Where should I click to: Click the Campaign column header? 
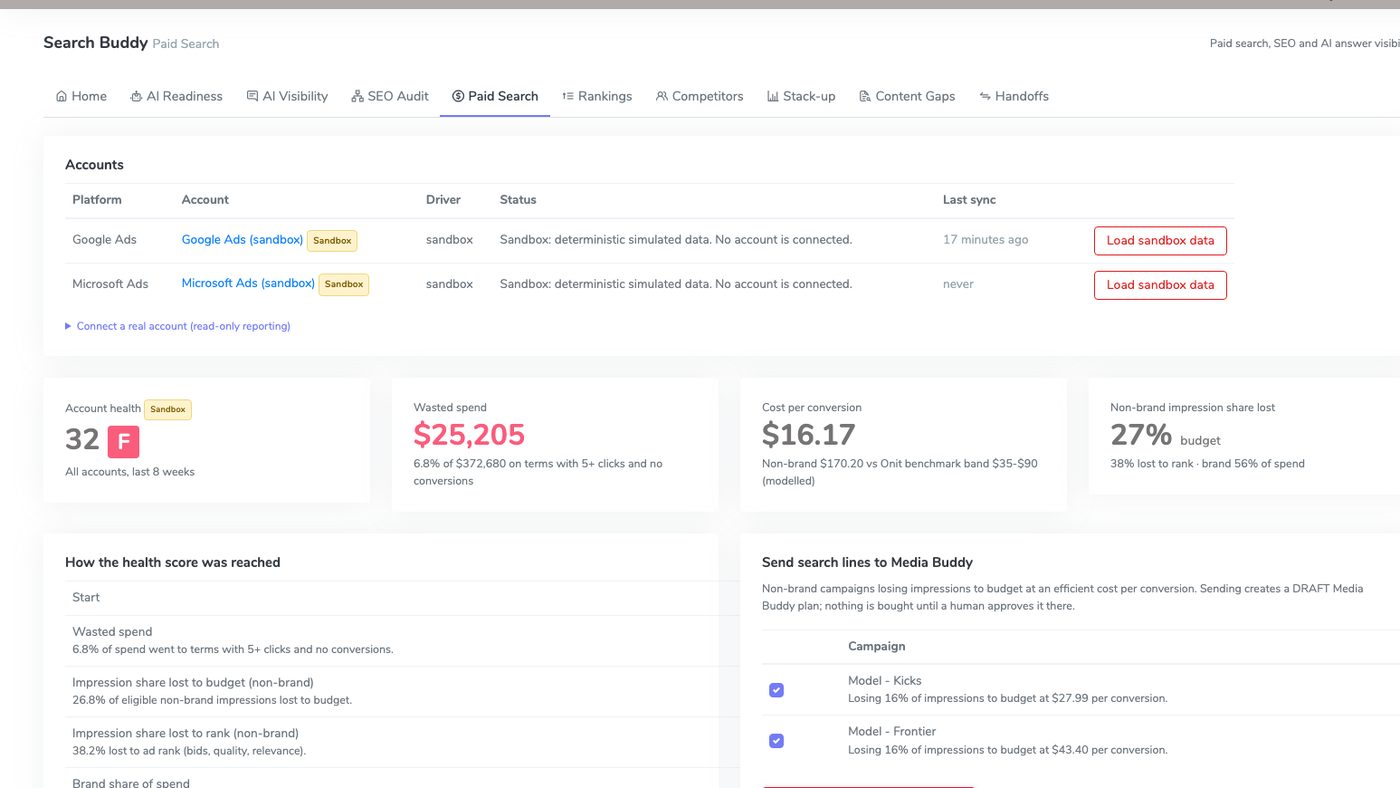[x=876, y=647]
